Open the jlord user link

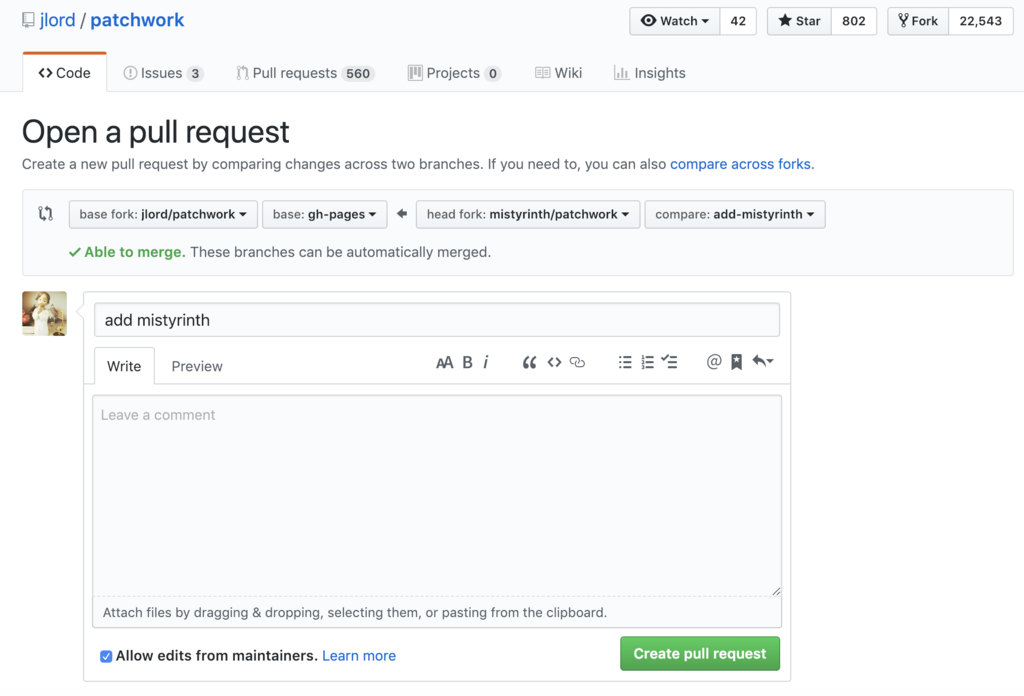coord(57,20)
